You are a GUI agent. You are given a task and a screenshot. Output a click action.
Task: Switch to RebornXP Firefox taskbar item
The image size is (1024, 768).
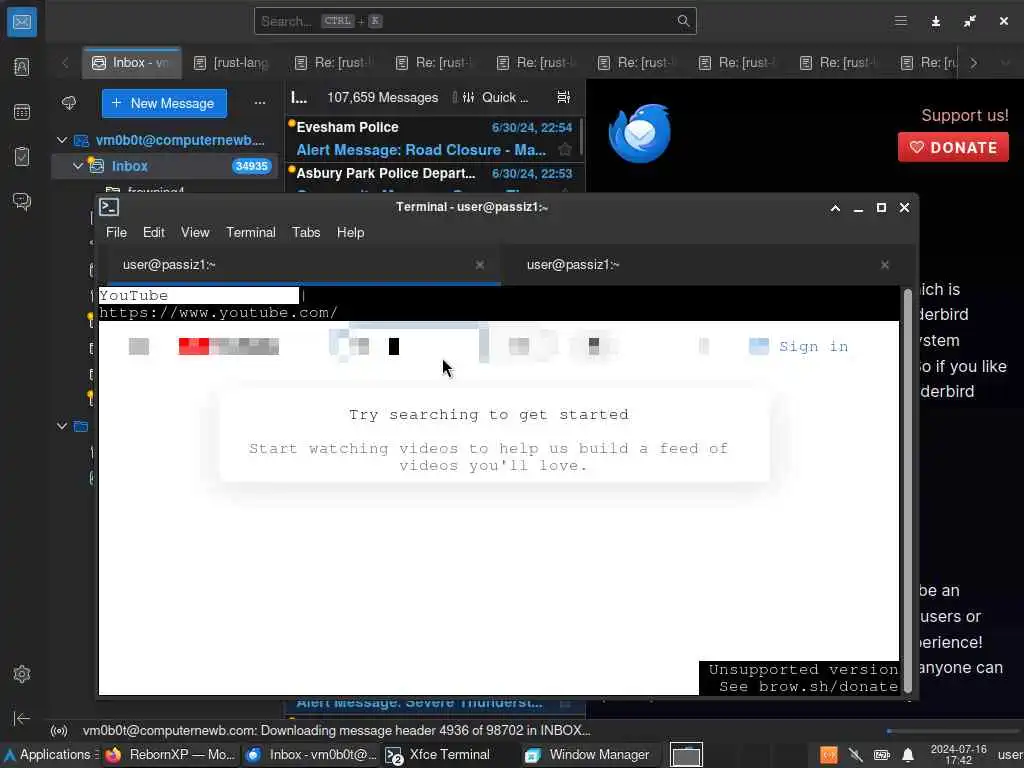169,755
